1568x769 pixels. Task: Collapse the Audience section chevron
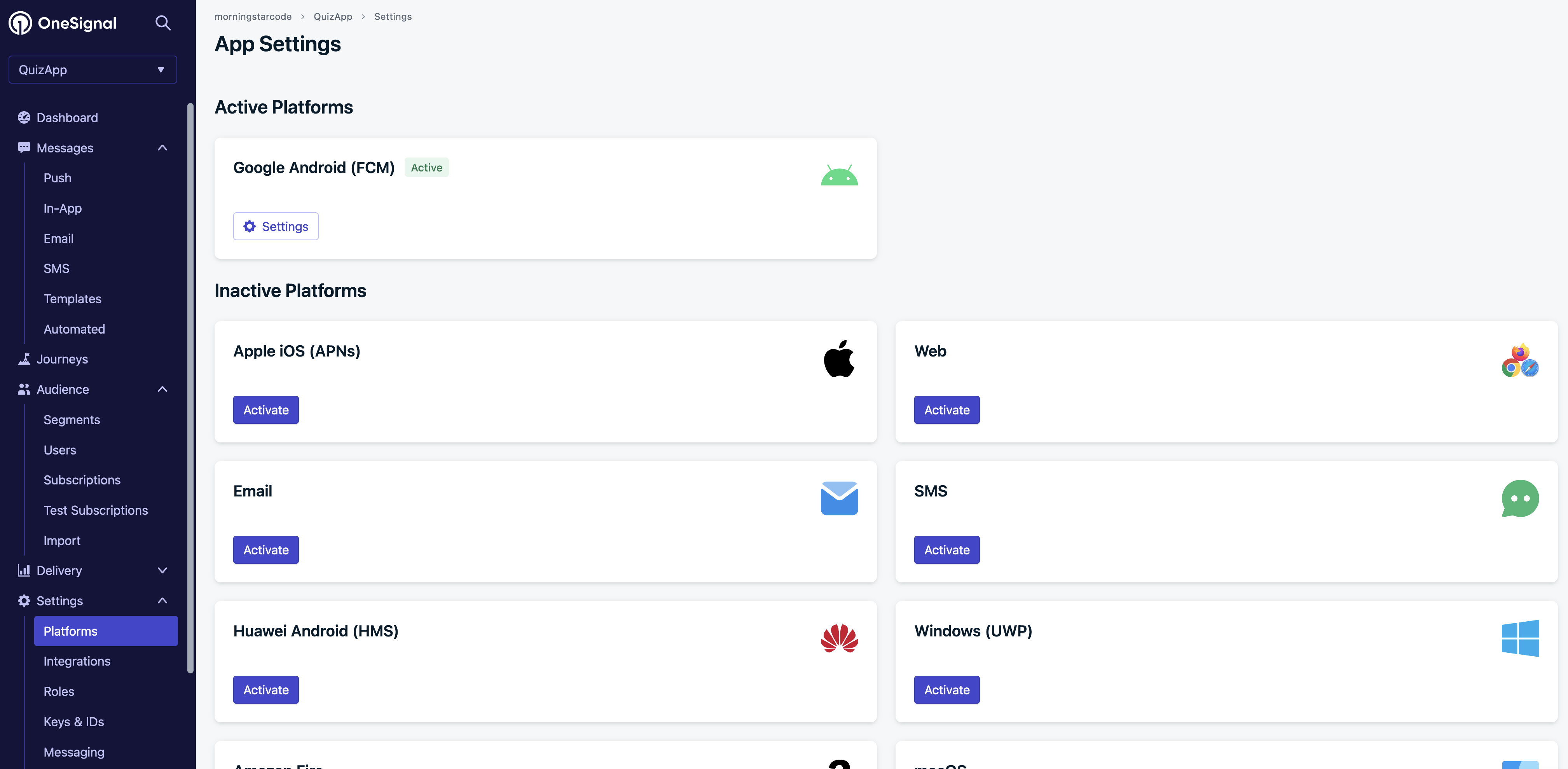[x=162, y=390]
